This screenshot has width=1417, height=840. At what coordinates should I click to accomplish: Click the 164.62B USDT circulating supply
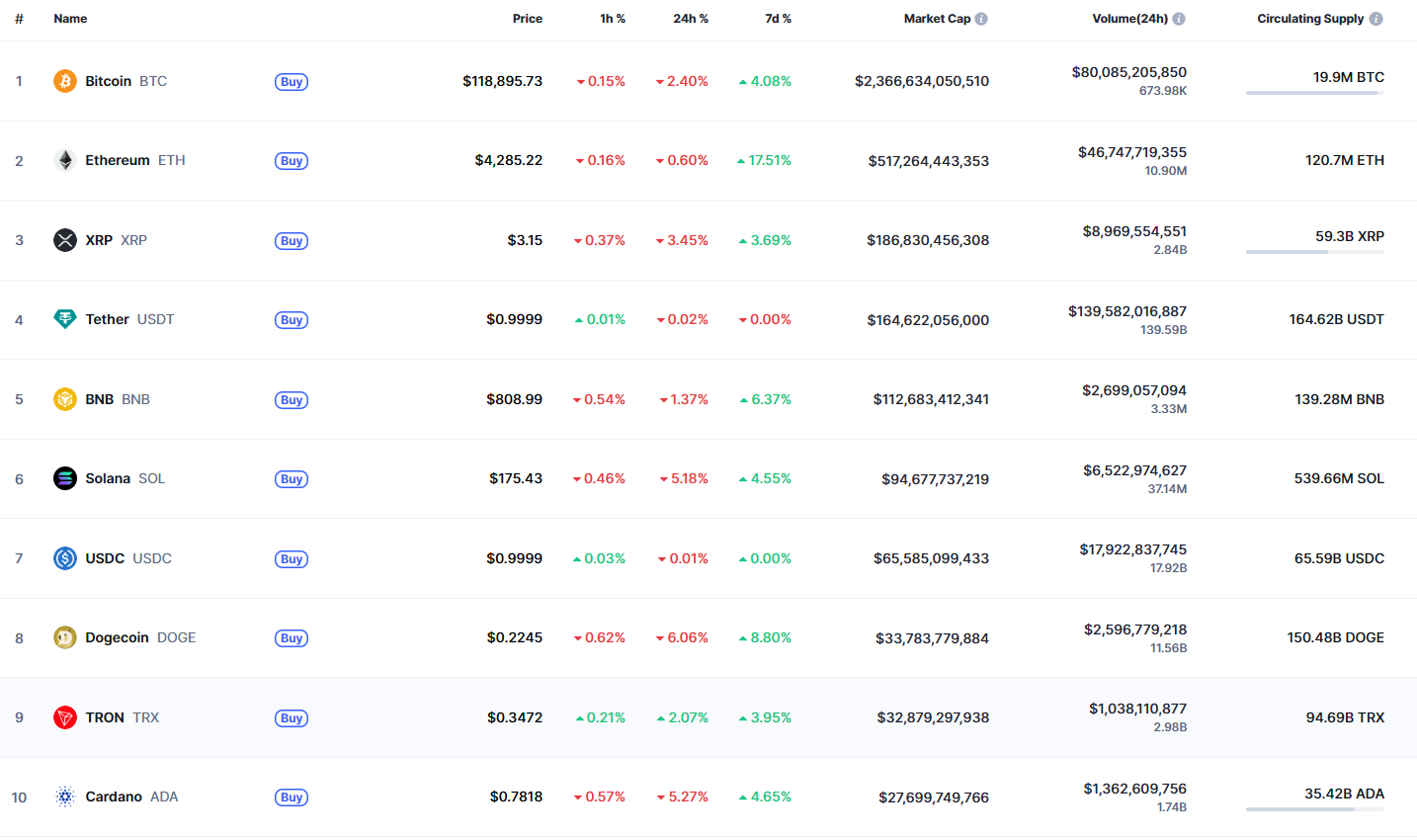pos(1337,319)
